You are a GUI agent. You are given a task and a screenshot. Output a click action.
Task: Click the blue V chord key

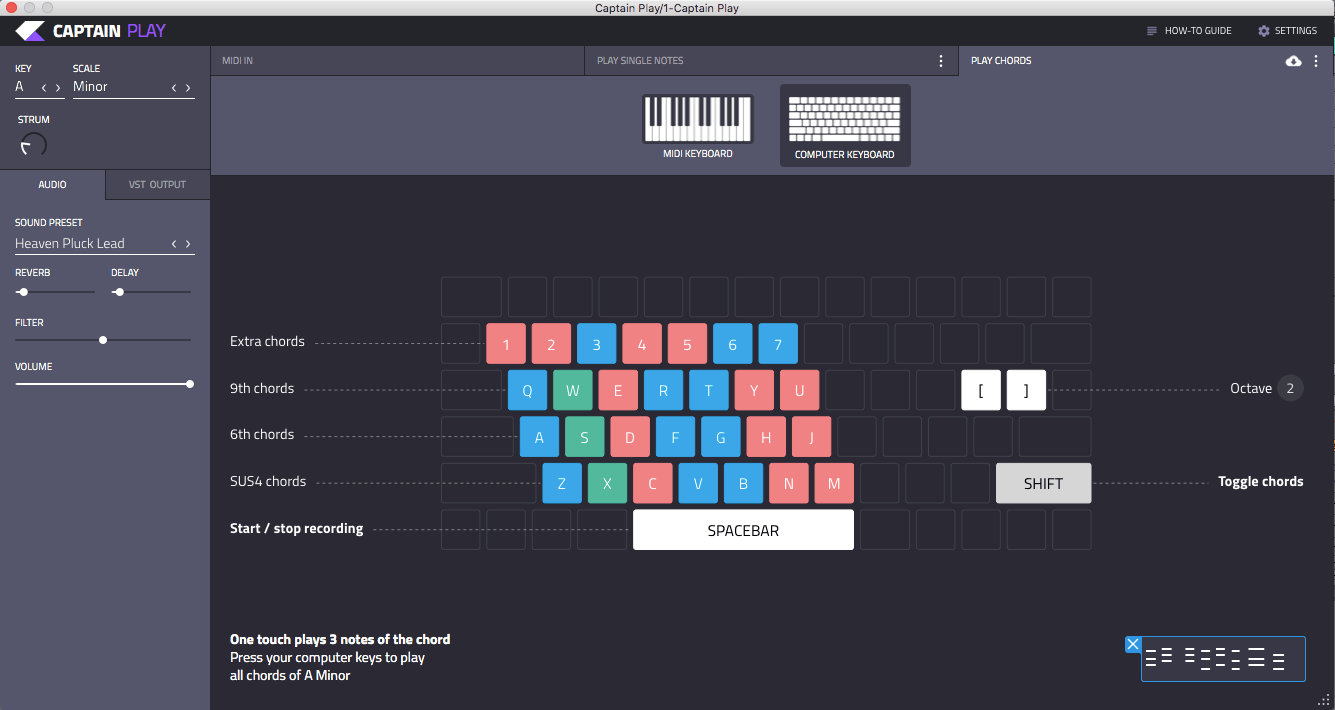[x=698, y=483]
